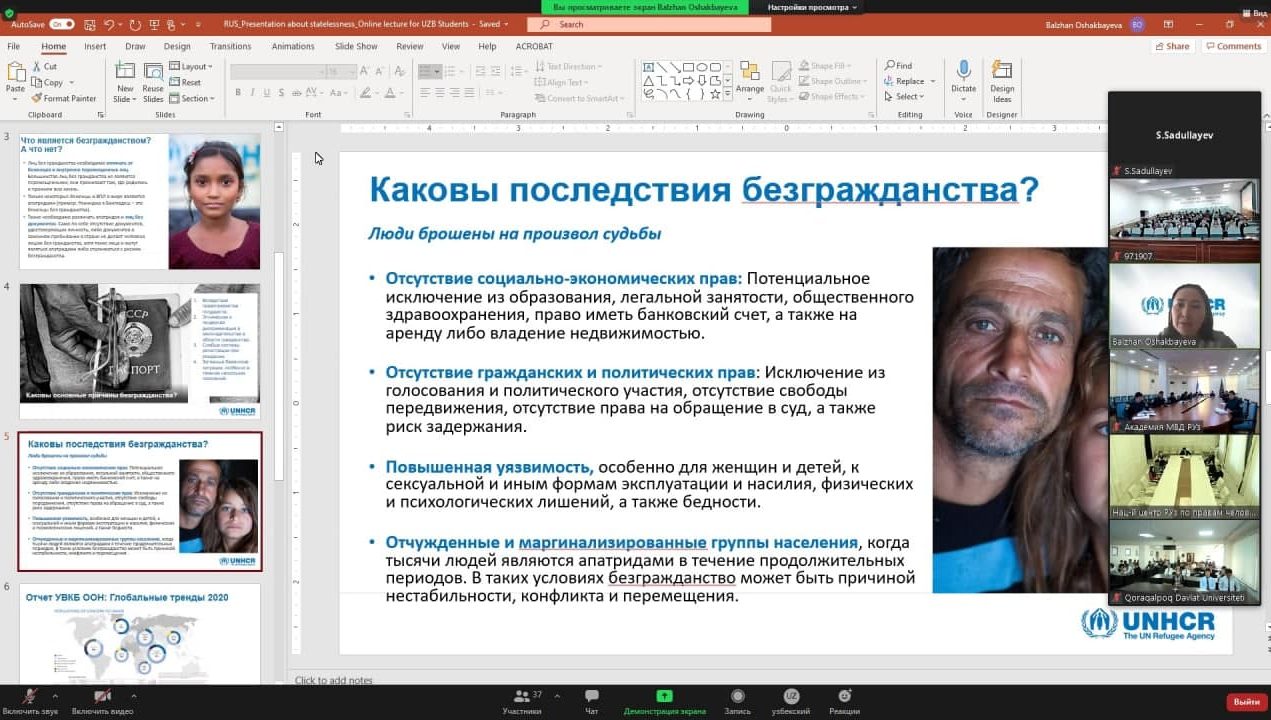
Task: Toggle Bold formatting
Action: [x=238, y=92]
